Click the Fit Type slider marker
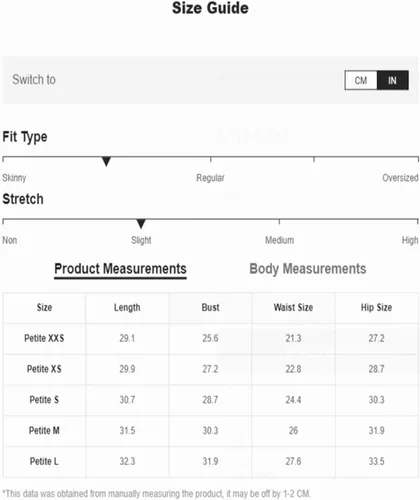The image size is (420, 500). coord(106,161)
